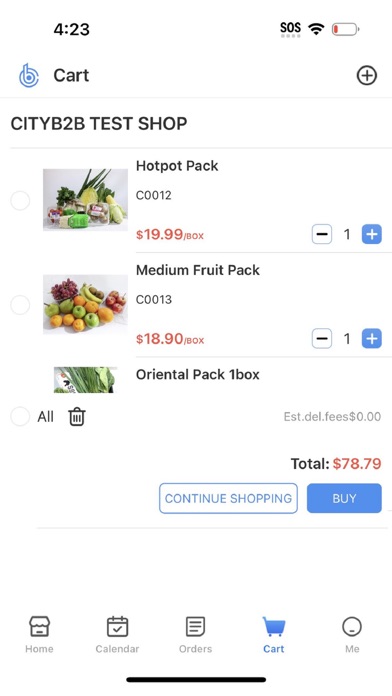392x696 pixels.
Task: Open the Me profile icon
Action: click(x=352, y=627)
